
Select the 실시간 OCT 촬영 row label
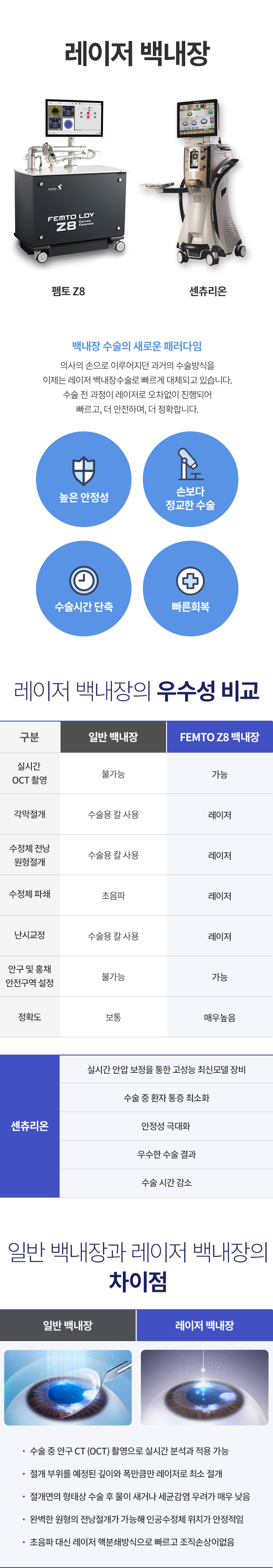click(x=30, y=773)
